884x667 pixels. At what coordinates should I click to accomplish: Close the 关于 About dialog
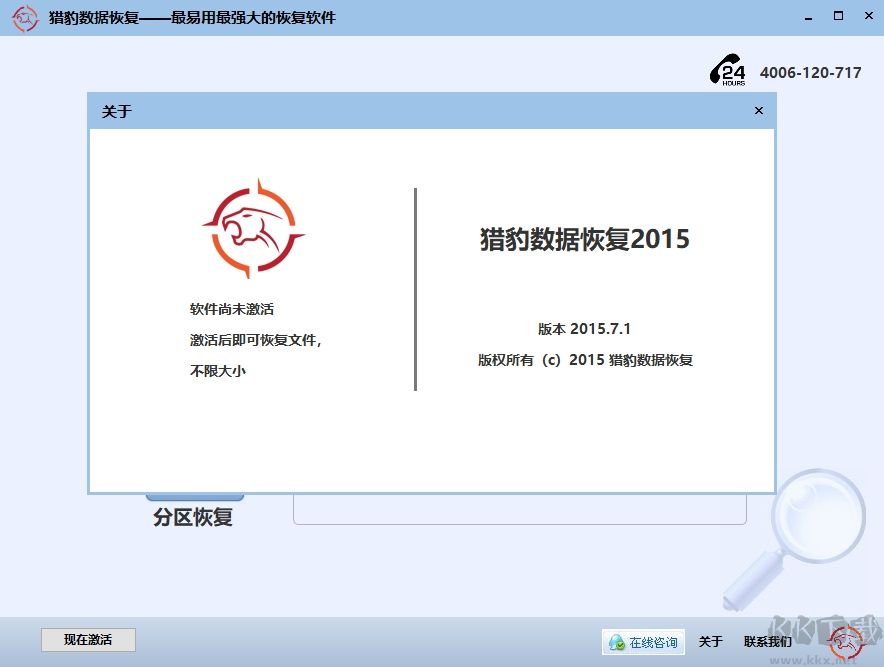pyautogui.click(x=758, y=110)
